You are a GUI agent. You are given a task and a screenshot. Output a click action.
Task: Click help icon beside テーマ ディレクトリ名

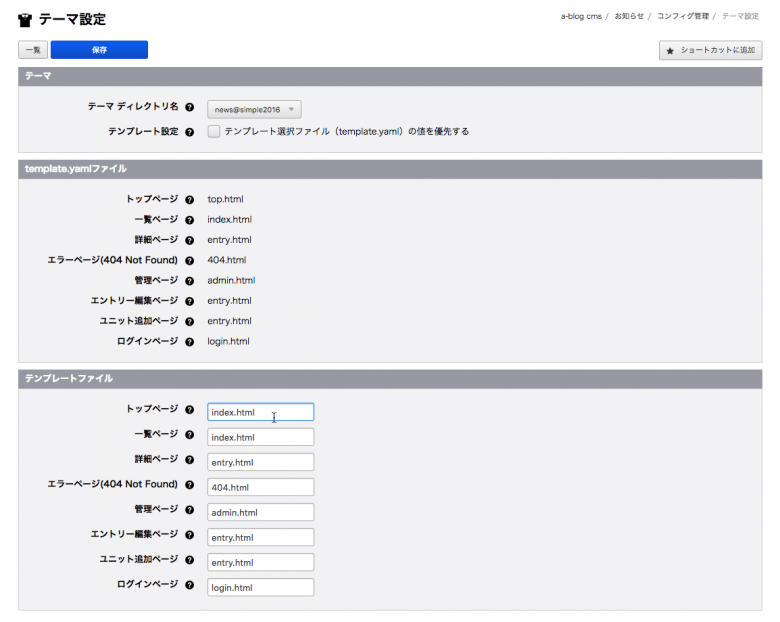tap(190, 106)
